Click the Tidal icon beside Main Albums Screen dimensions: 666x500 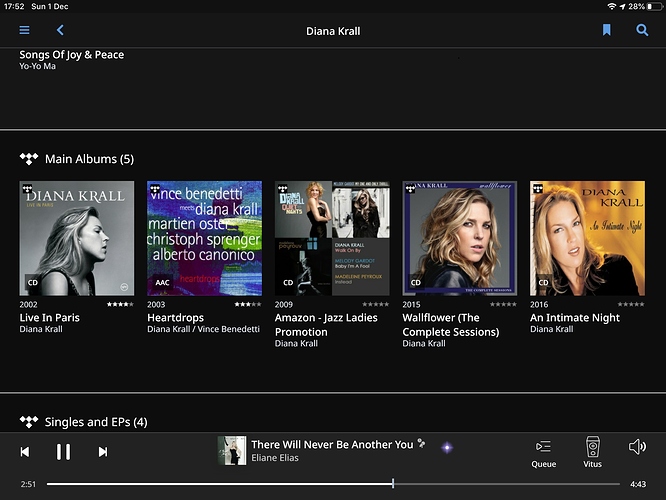pyautogui.click(x=29, y=159)
